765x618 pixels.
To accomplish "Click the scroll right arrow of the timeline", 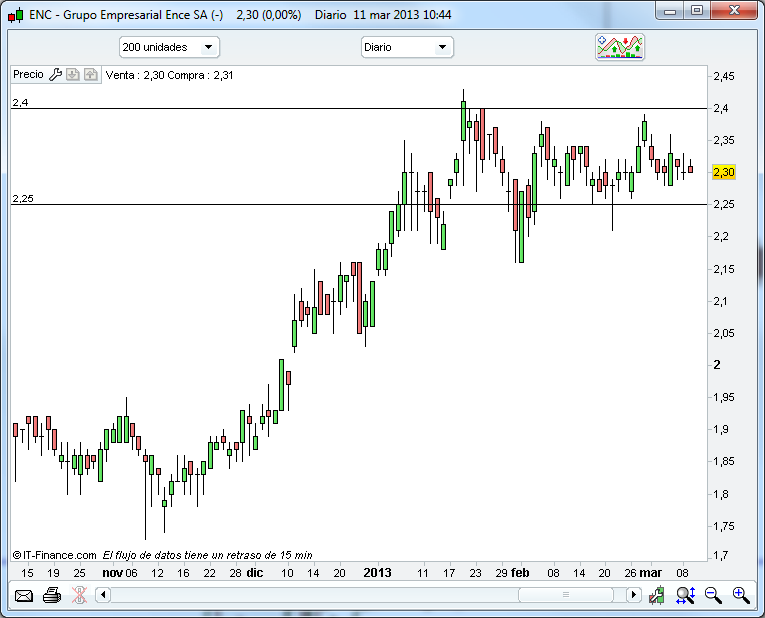I will [633, 595].
